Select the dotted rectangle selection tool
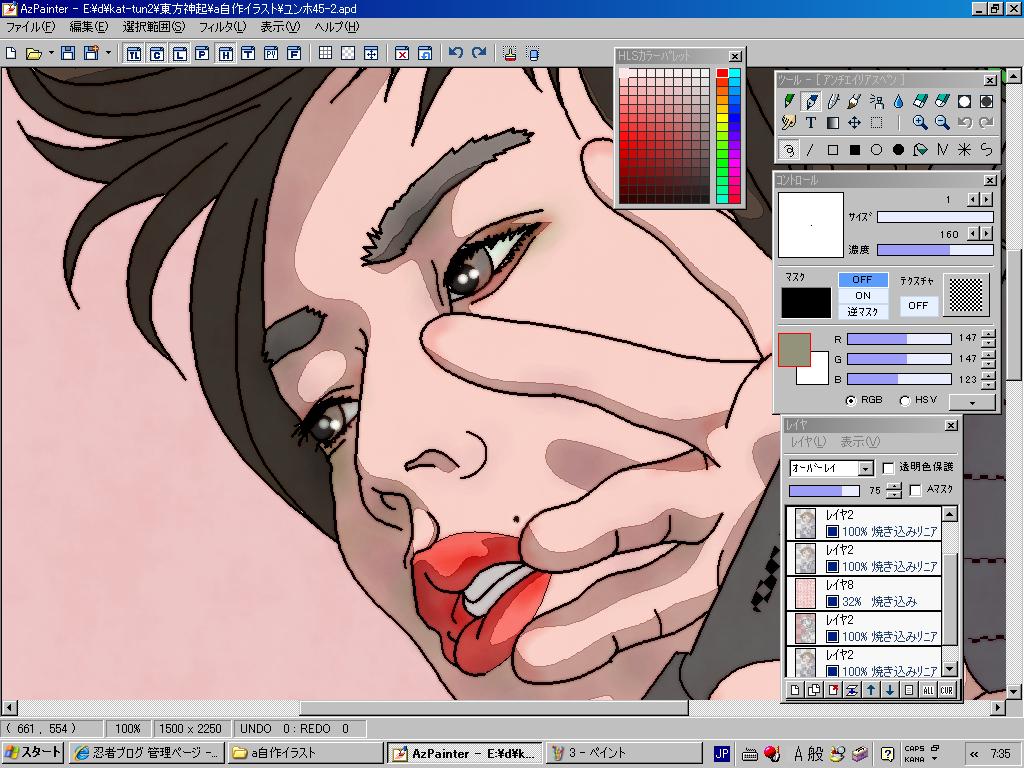This screenshot has height=768, width=1024. click(x=876, y=123)
